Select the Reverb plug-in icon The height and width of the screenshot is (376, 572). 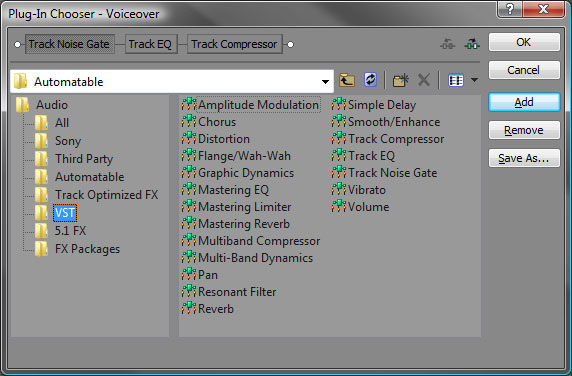[x=189, y=309]
